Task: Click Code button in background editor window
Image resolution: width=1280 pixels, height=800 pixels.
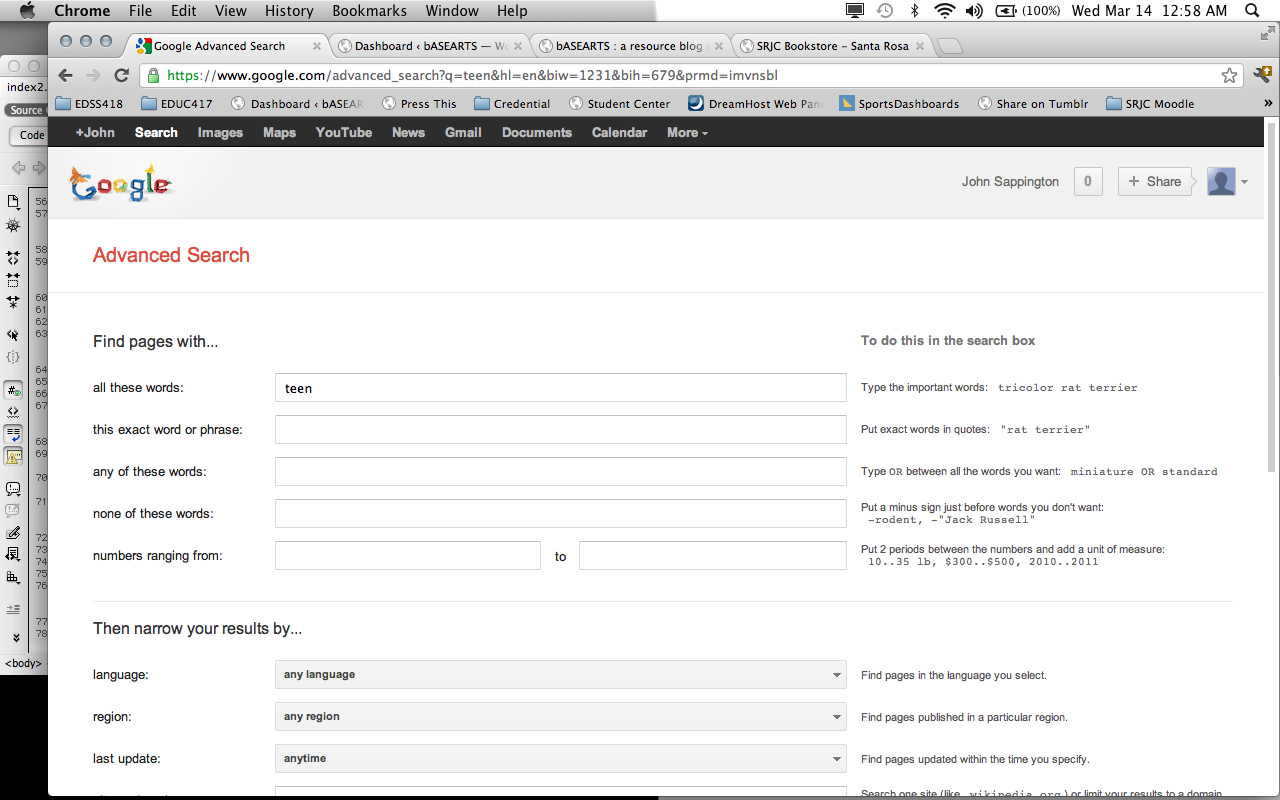Action: click(31, 136)
